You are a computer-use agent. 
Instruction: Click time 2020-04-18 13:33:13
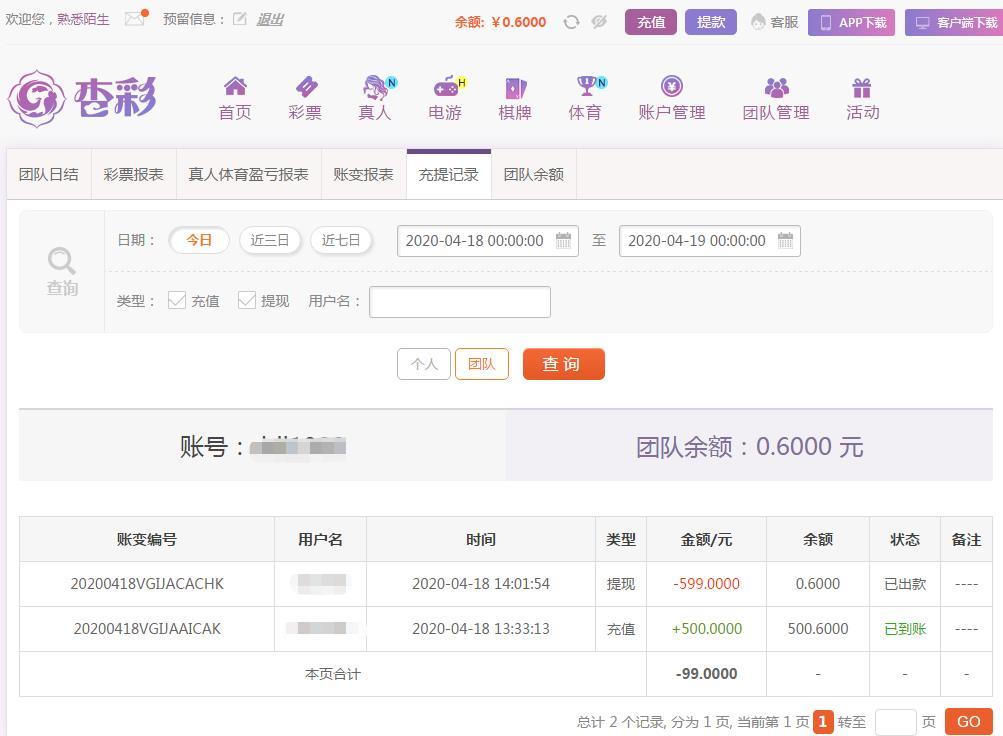coord(481,629)
